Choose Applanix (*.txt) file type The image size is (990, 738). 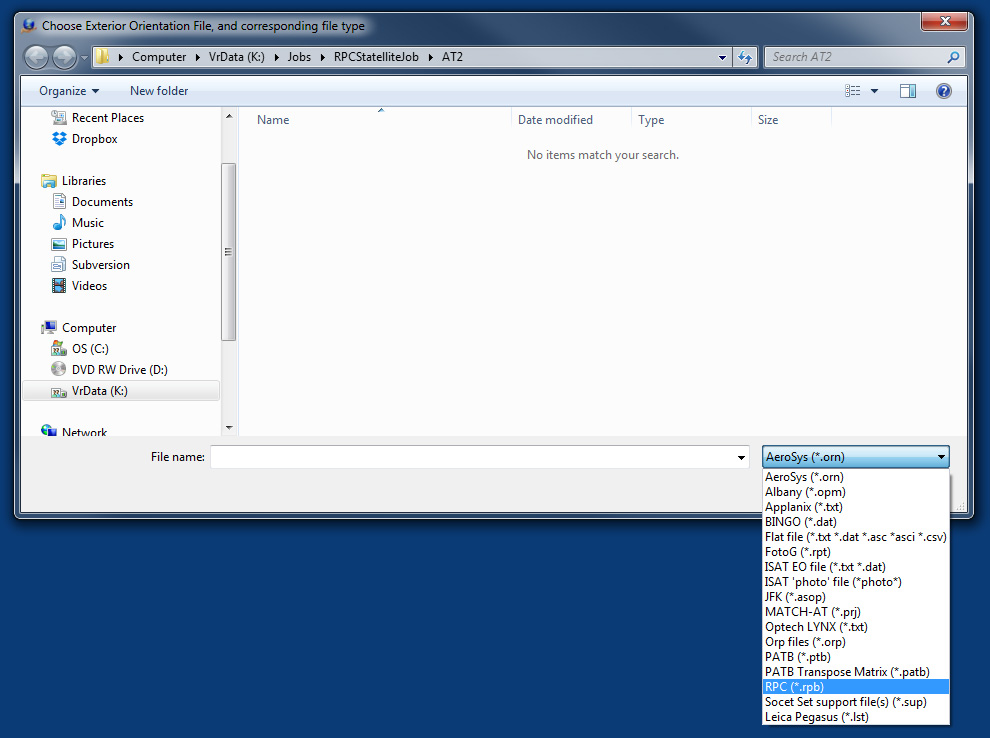(x=856, y=507)
